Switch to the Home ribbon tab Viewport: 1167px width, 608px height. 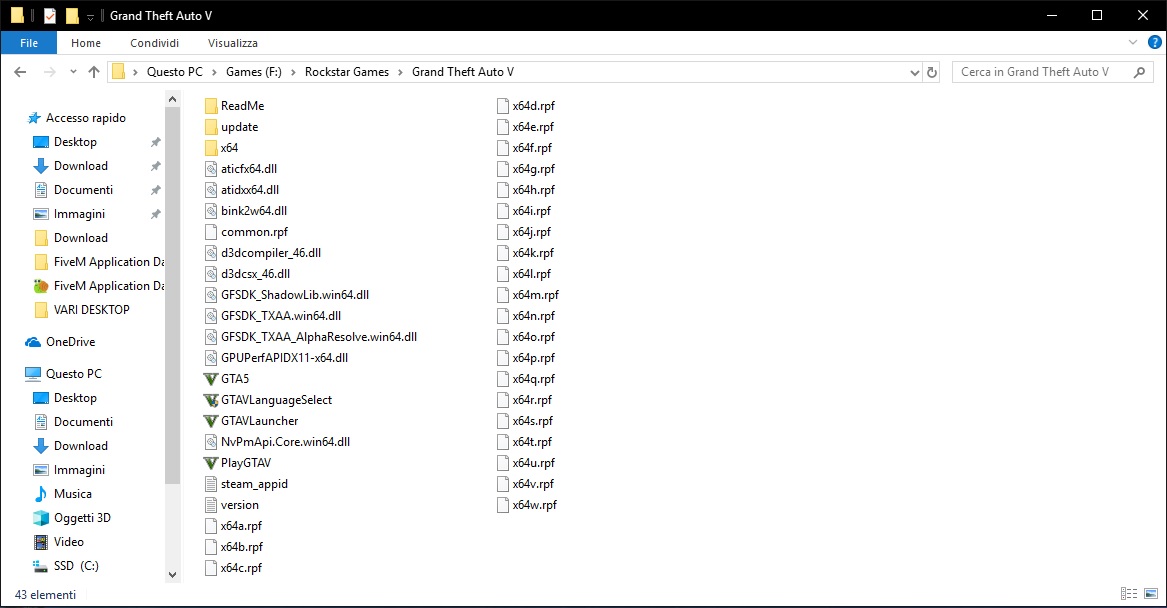click(x=86, y=43)
